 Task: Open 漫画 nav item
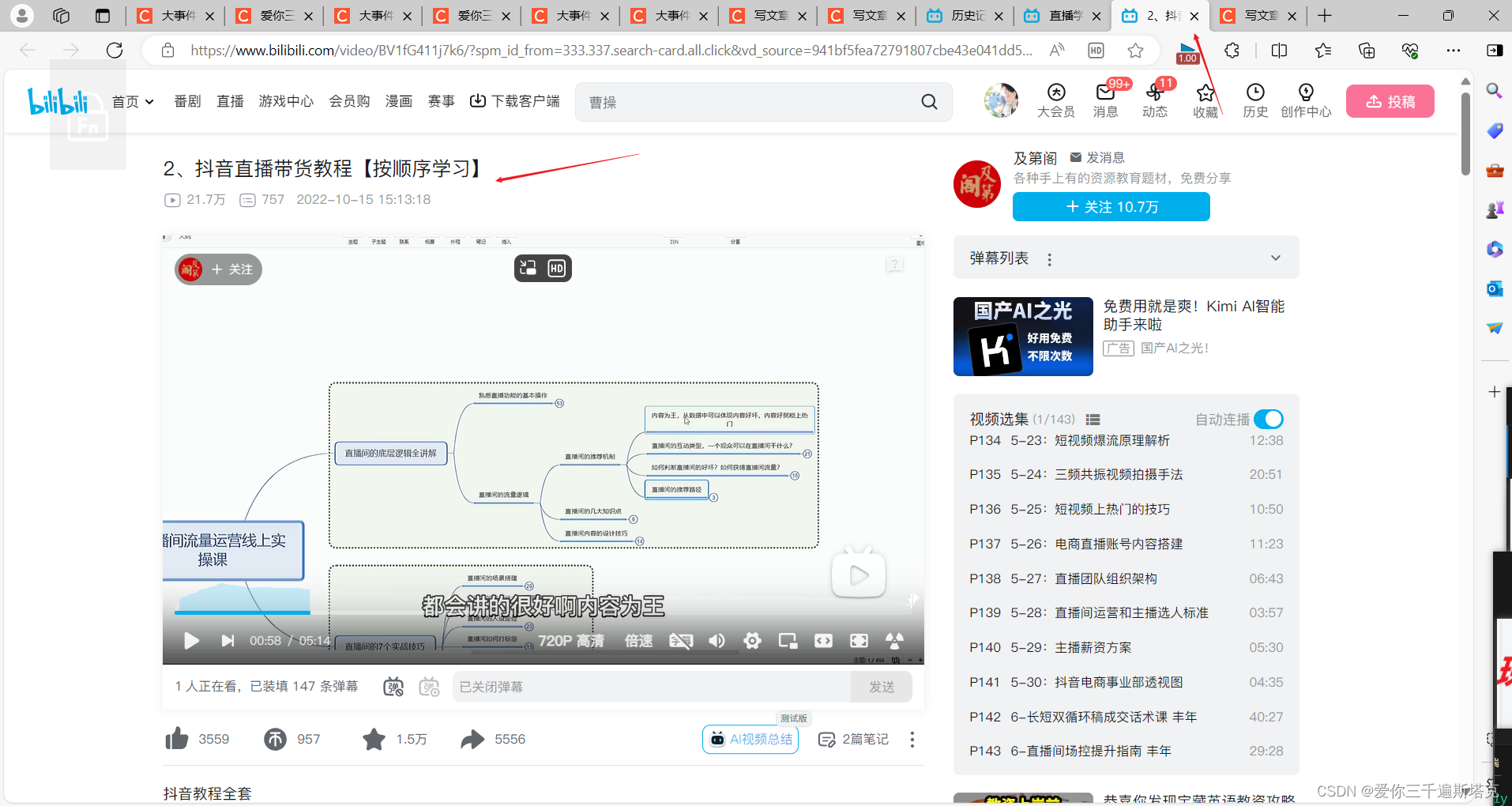click(x=399, y=101)
